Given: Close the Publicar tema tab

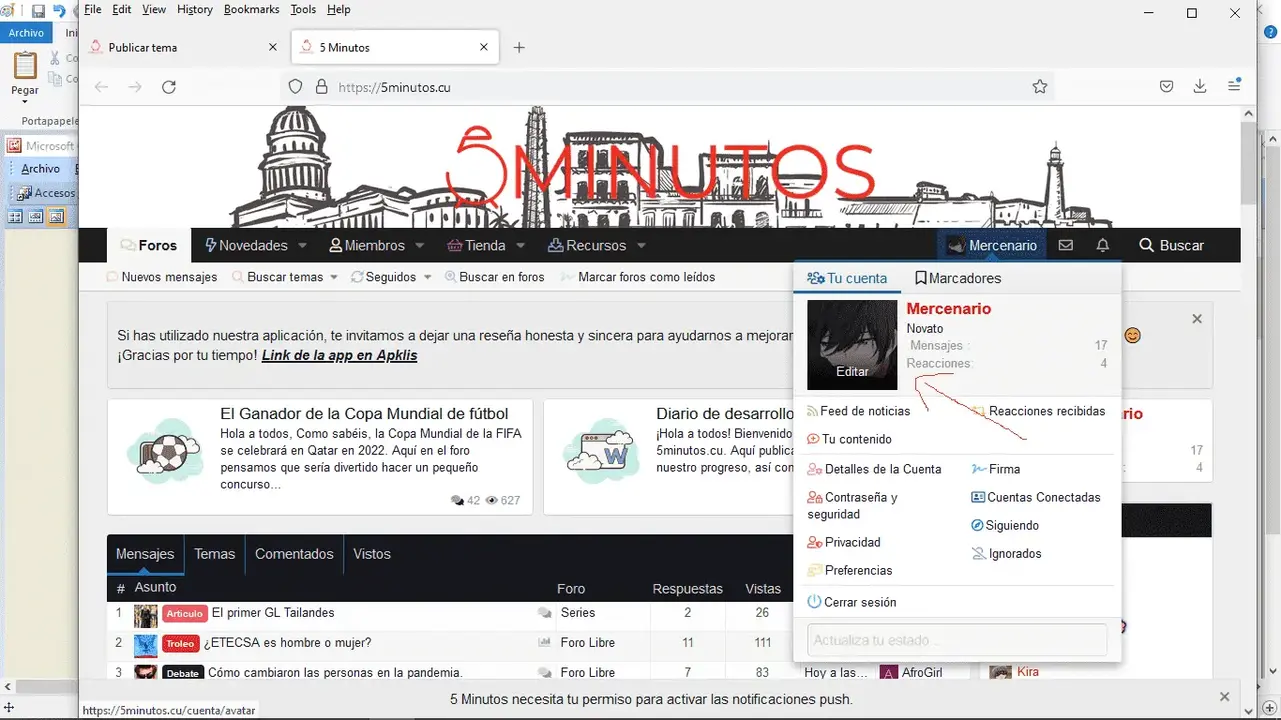Looking at the screenshot, I should [274, 47].
